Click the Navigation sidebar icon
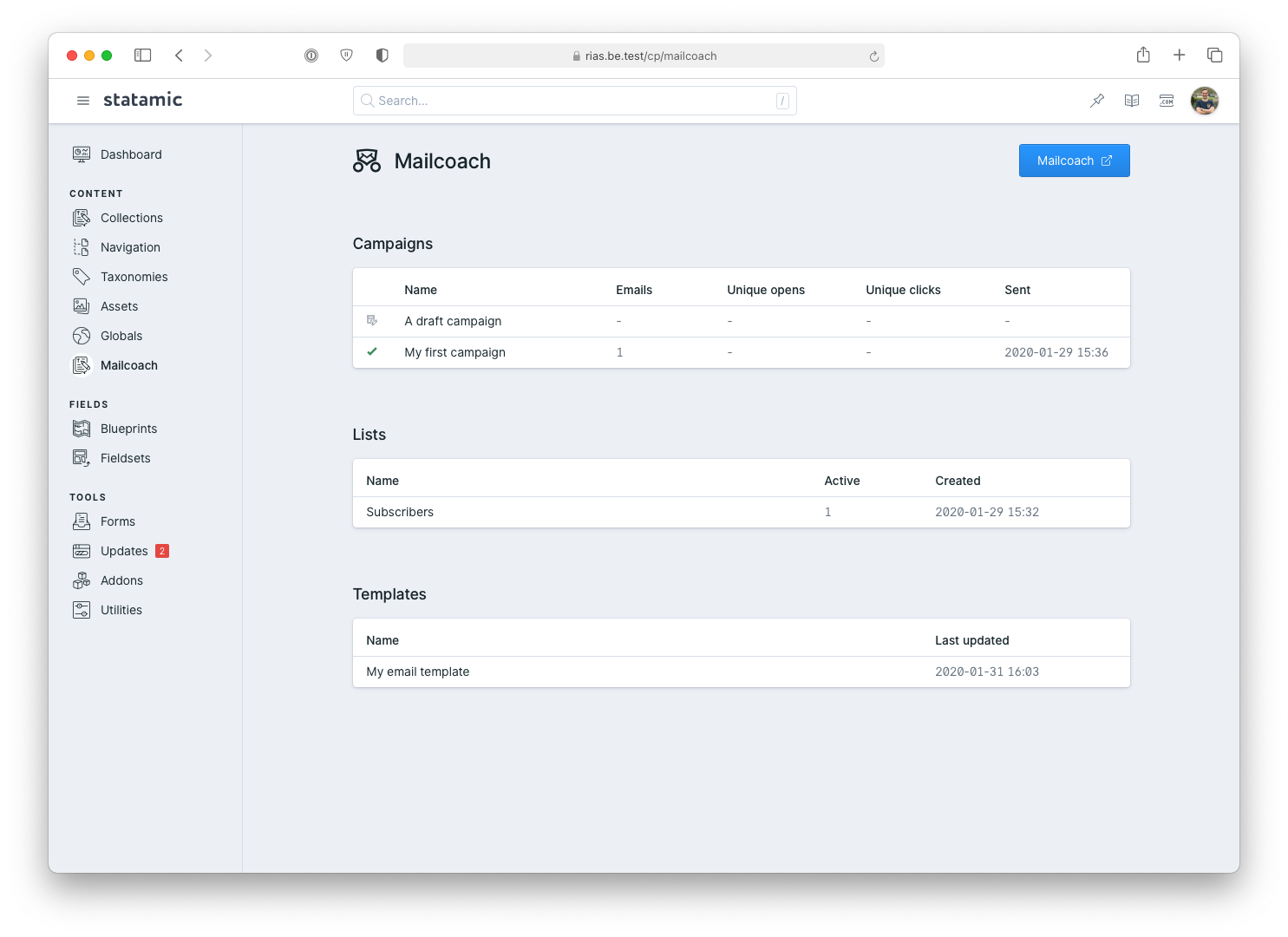This screenshot has height=937, width=1288. coord(82,247)
